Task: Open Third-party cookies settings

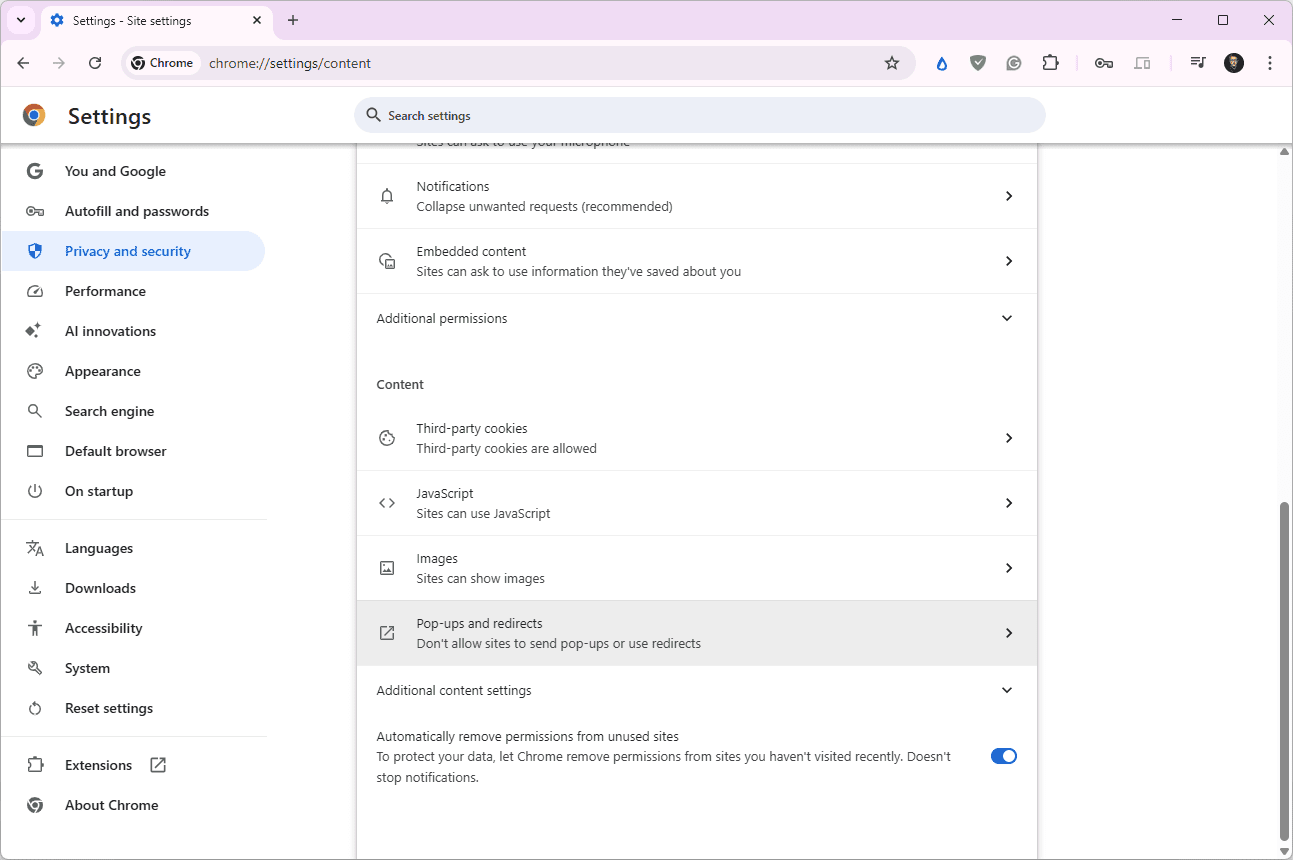Action: 696,438
